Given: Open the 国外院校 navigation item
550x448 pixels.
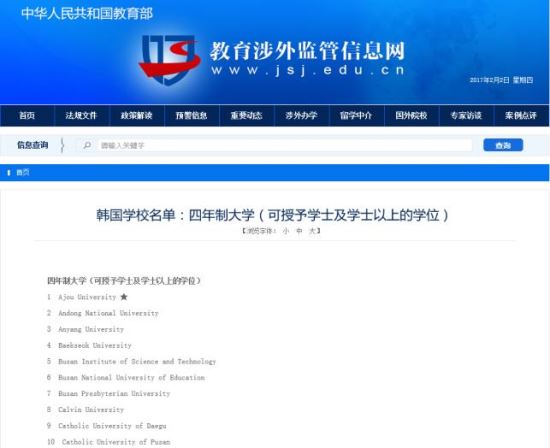Looking at the screenshot, I should (x=411, y=115).
